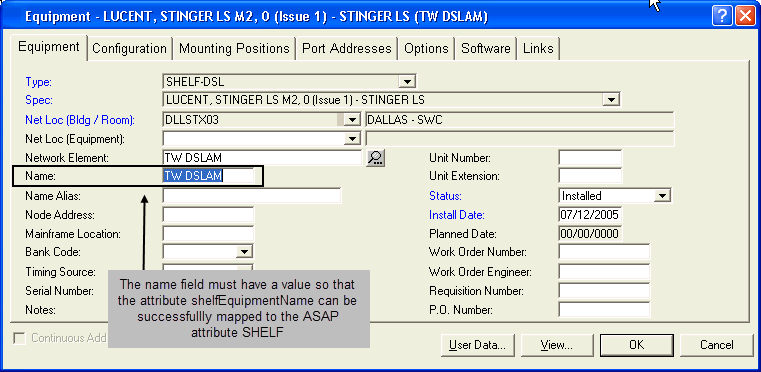
Task: Open the Mounting Positions tab
Action: click(234, 49)
